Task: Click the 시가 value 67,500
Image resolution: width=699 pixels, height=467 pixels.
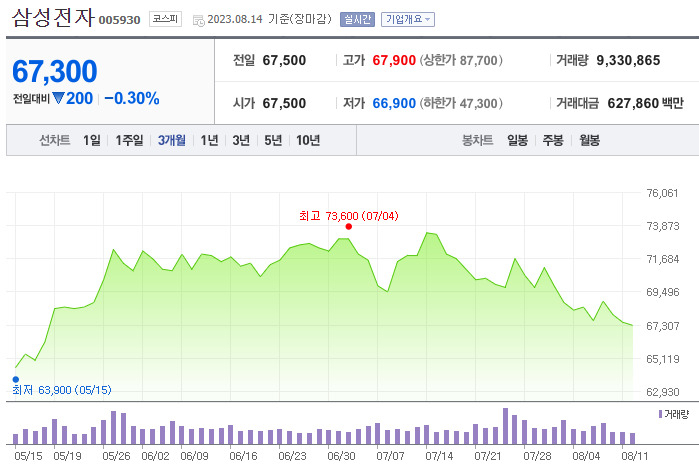Action: 284,103
